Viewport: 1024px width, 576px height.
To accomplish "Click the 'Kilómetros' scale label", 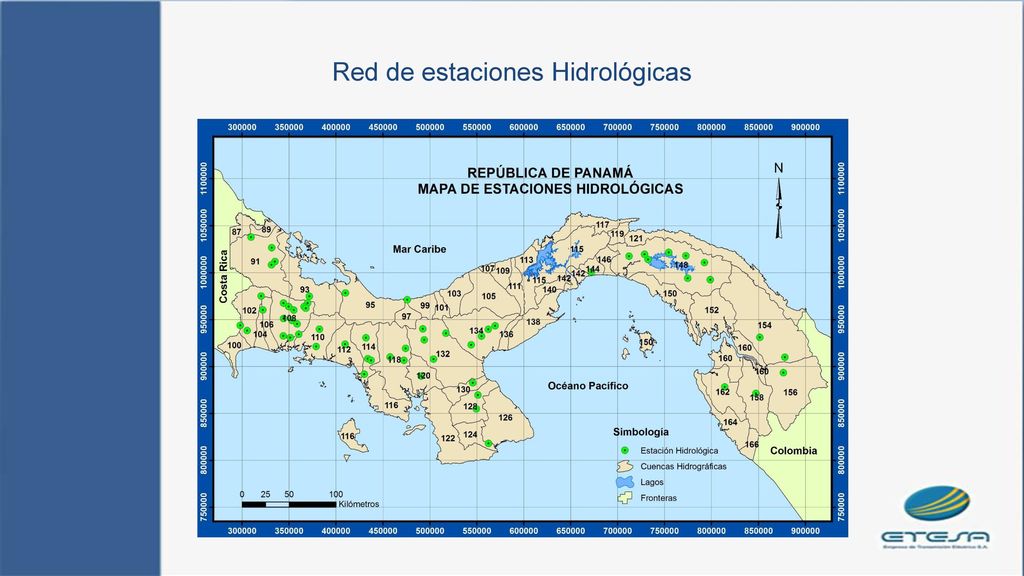I will [359, 504].
